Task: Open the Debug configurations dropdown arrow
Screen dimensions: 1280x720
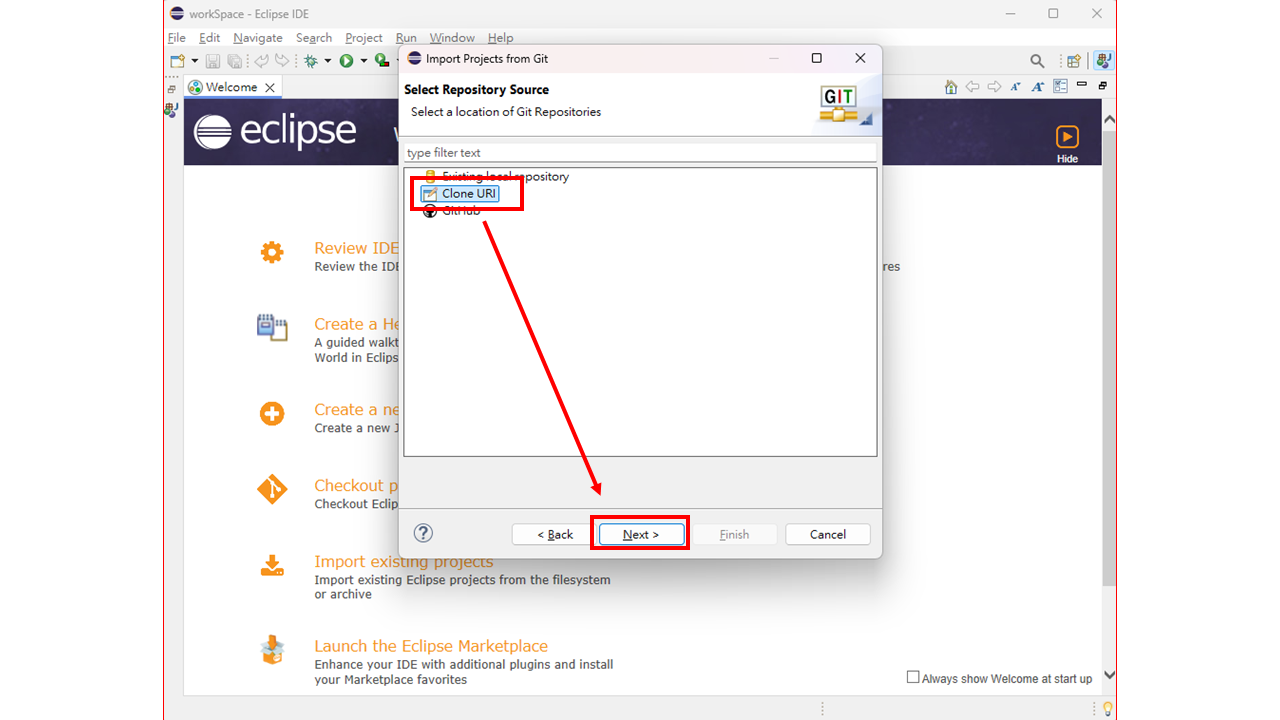Action: click(x=328, y=61)
